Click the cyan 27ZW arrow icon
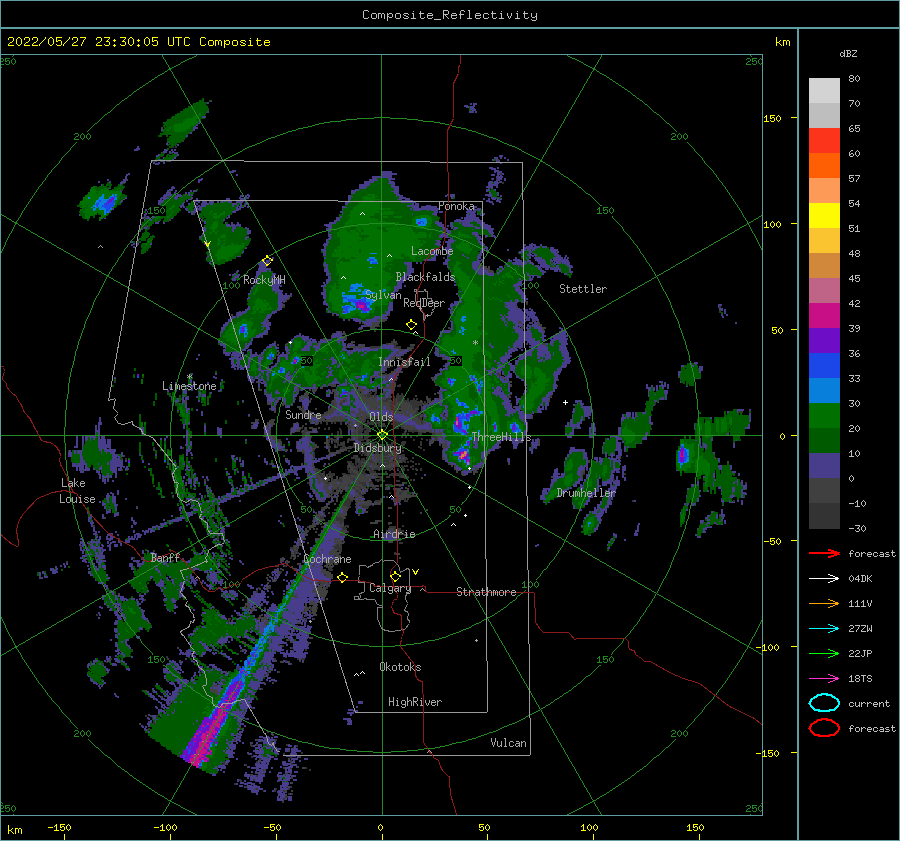 (x=824, y=629)
